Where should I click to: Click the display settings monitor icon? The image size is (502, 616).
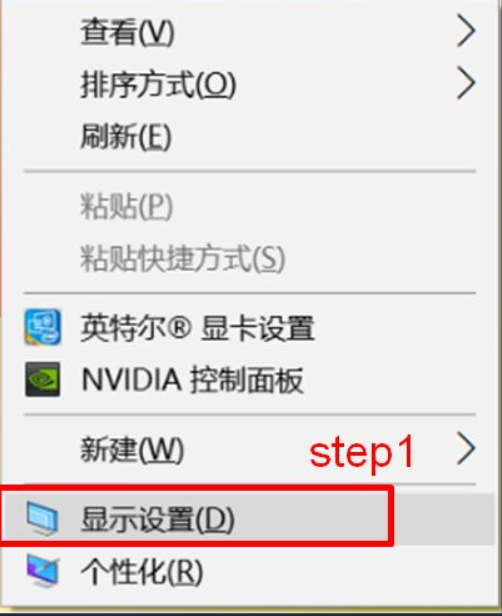[x=42, y=519]
